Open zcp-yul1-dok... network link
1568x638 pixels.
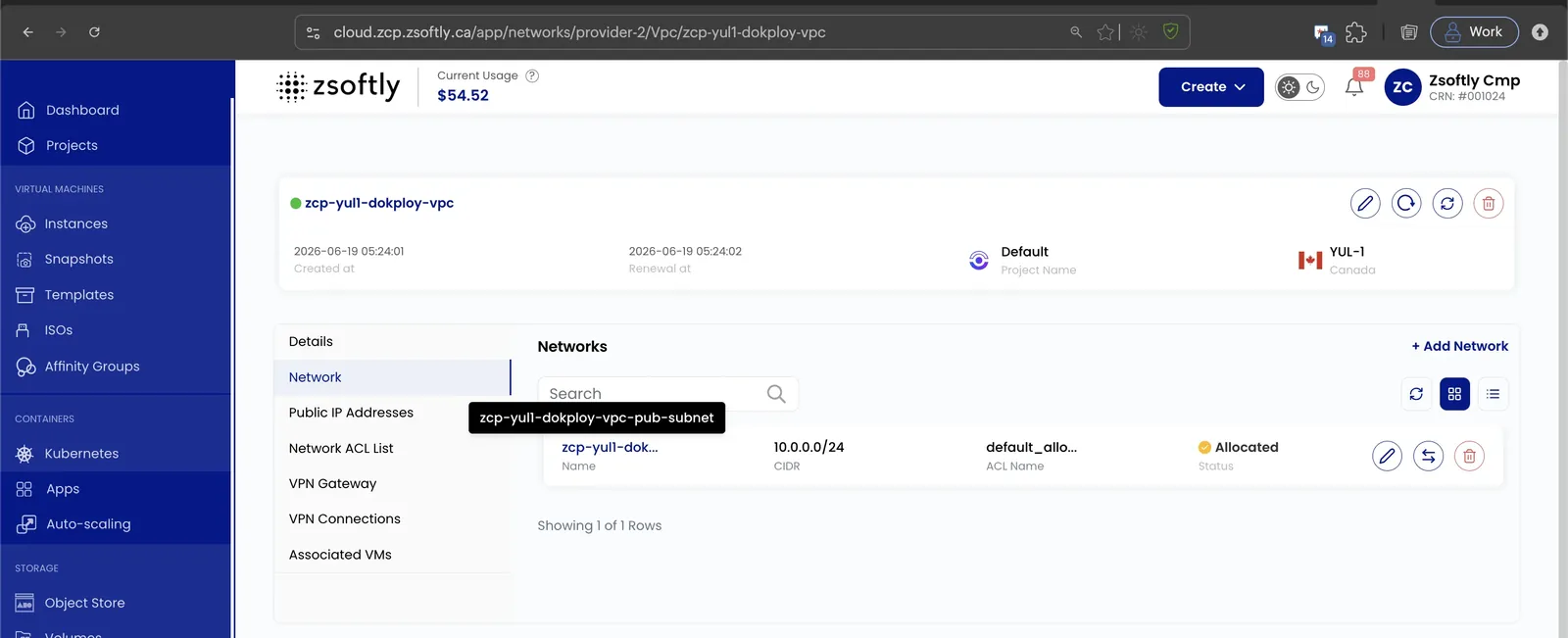click(x=610, y=447)
